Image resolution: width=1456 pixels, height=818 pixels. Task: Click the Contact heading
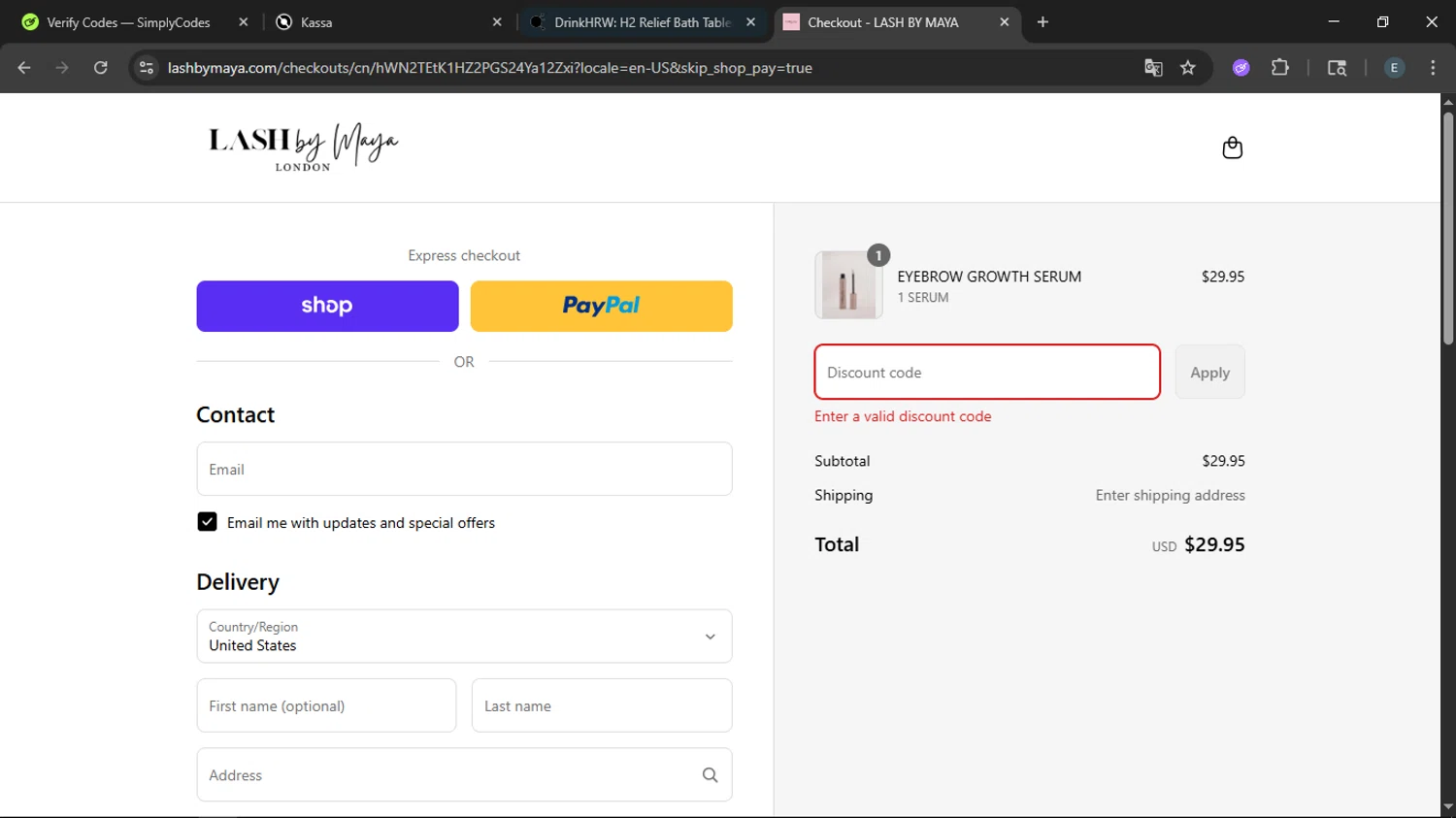pos(236,415)
